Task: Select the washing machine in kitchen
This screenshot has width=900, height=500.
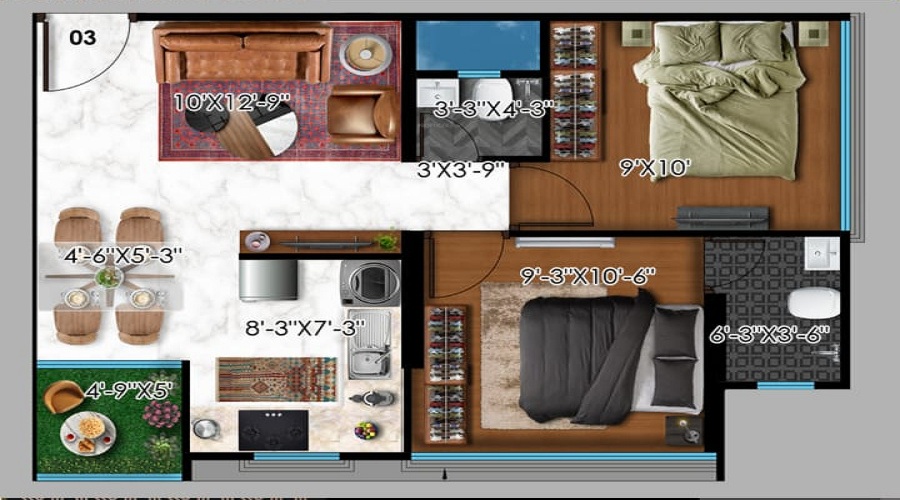Action: (370, 283)
